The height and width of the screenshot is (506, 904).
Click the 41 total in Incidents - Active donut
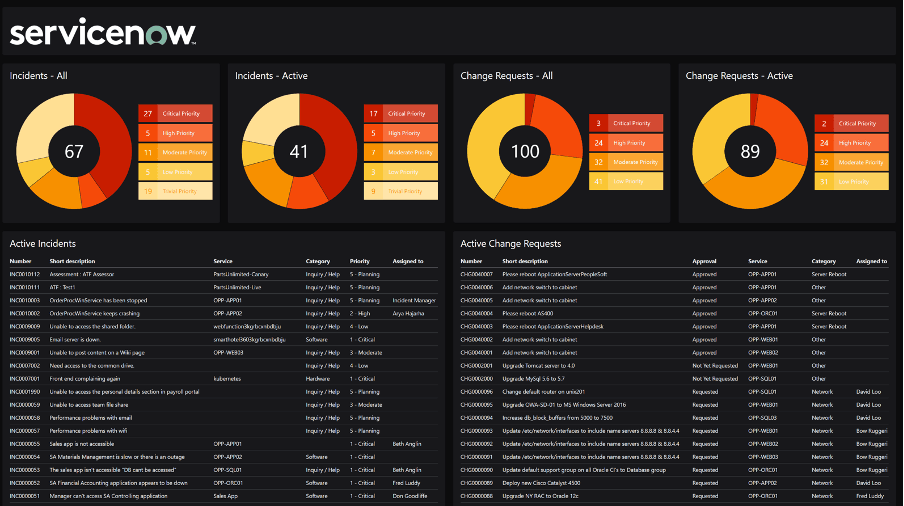(x=299, y=152)
